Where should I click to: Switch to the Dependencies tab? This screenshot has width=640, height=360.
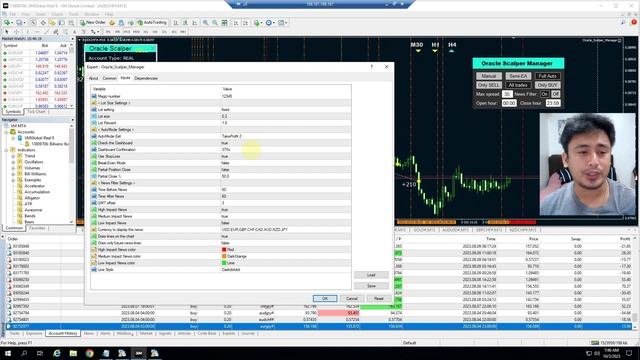146,78
